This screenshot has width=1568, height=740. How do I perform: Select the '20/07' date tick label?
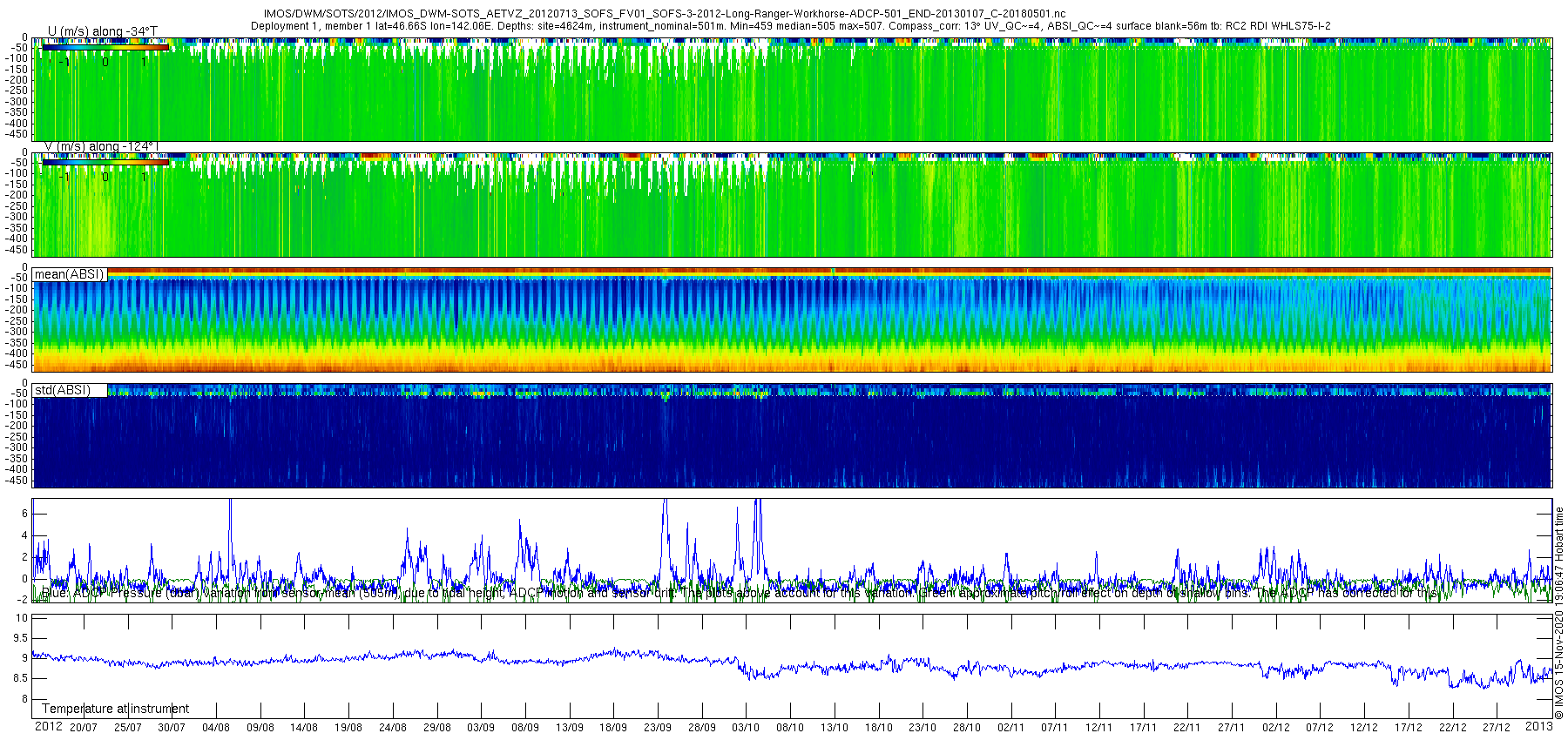[x=84, y=728]
